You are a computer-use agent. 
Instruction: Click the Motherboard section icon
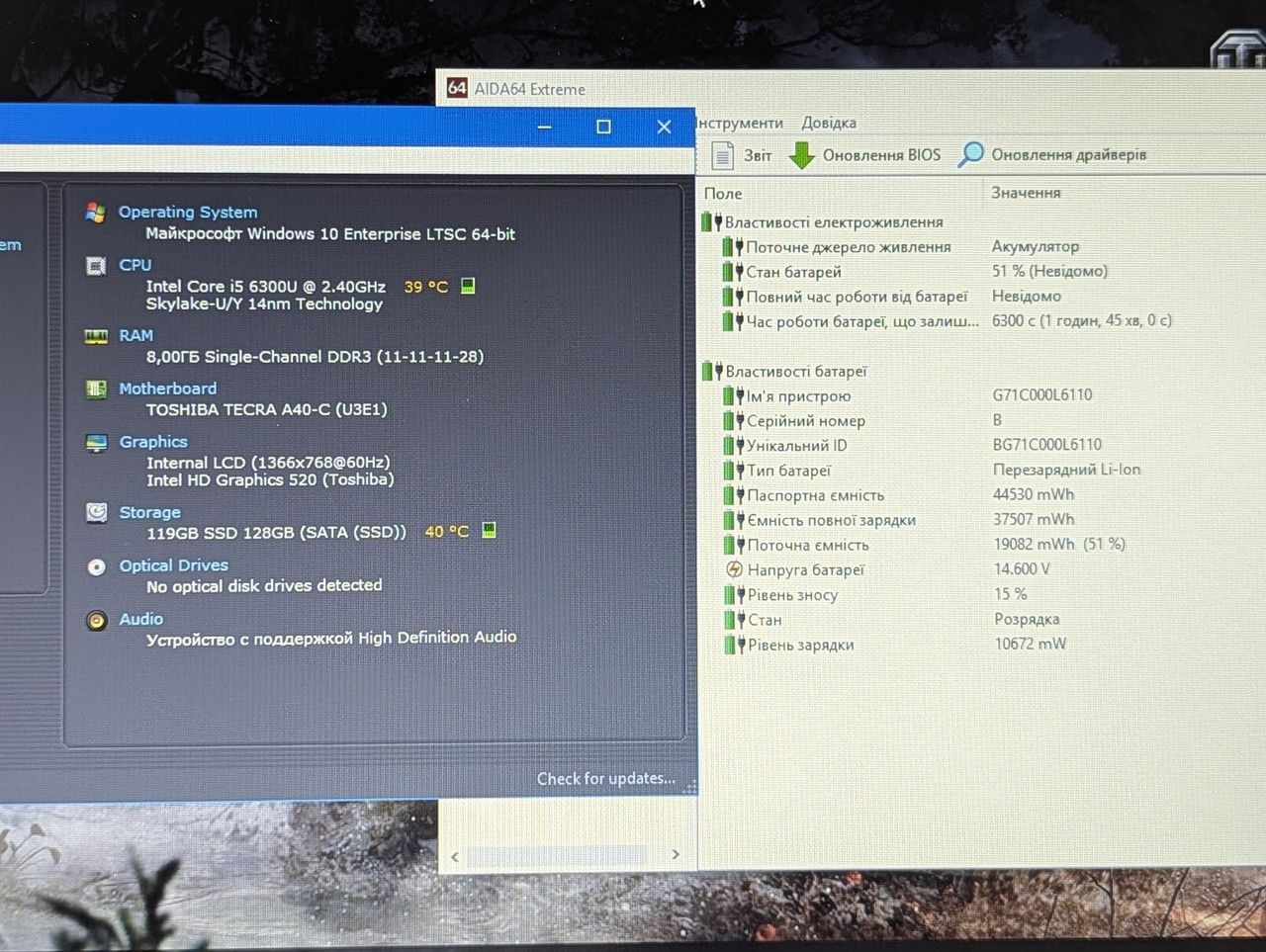96,389
